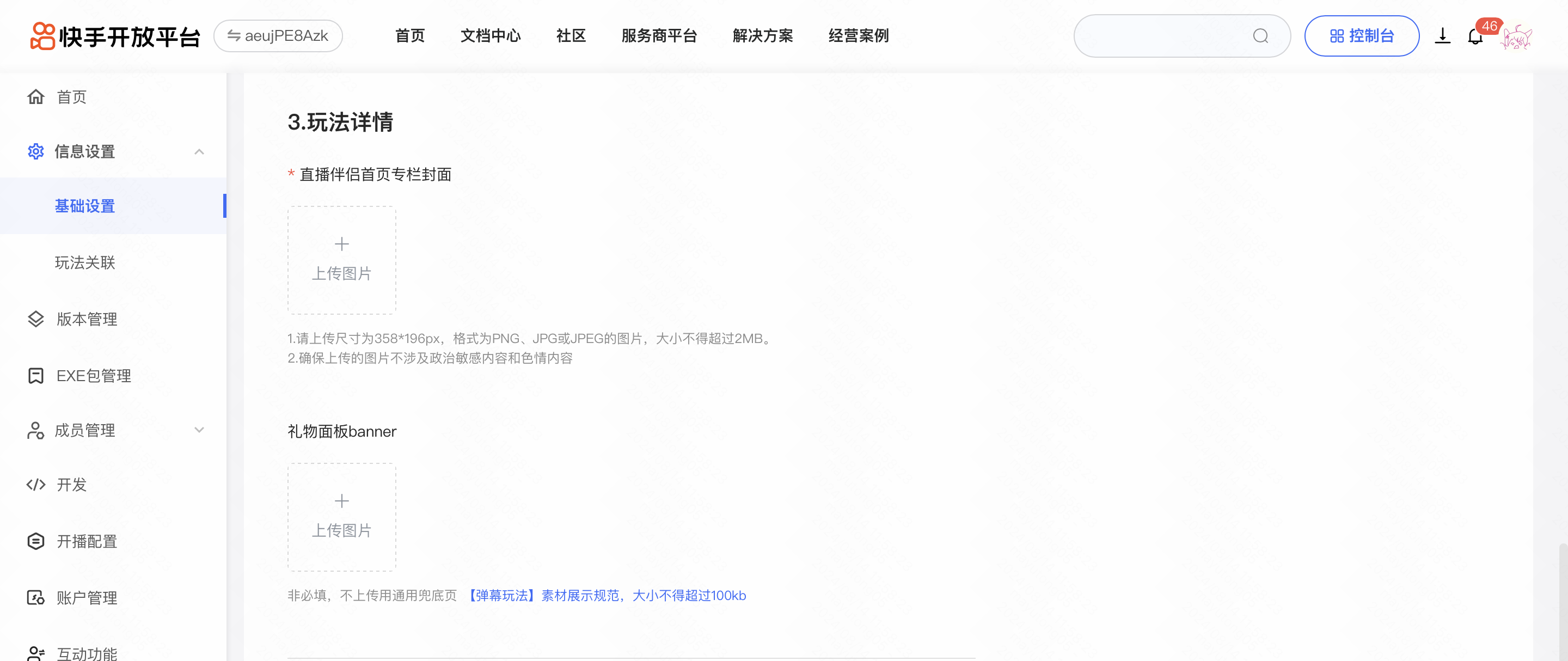Open EXE包管理 in the sidebar
Image resolution: width=1568 pixels, height=661 pixels.
tap(93, 376)
